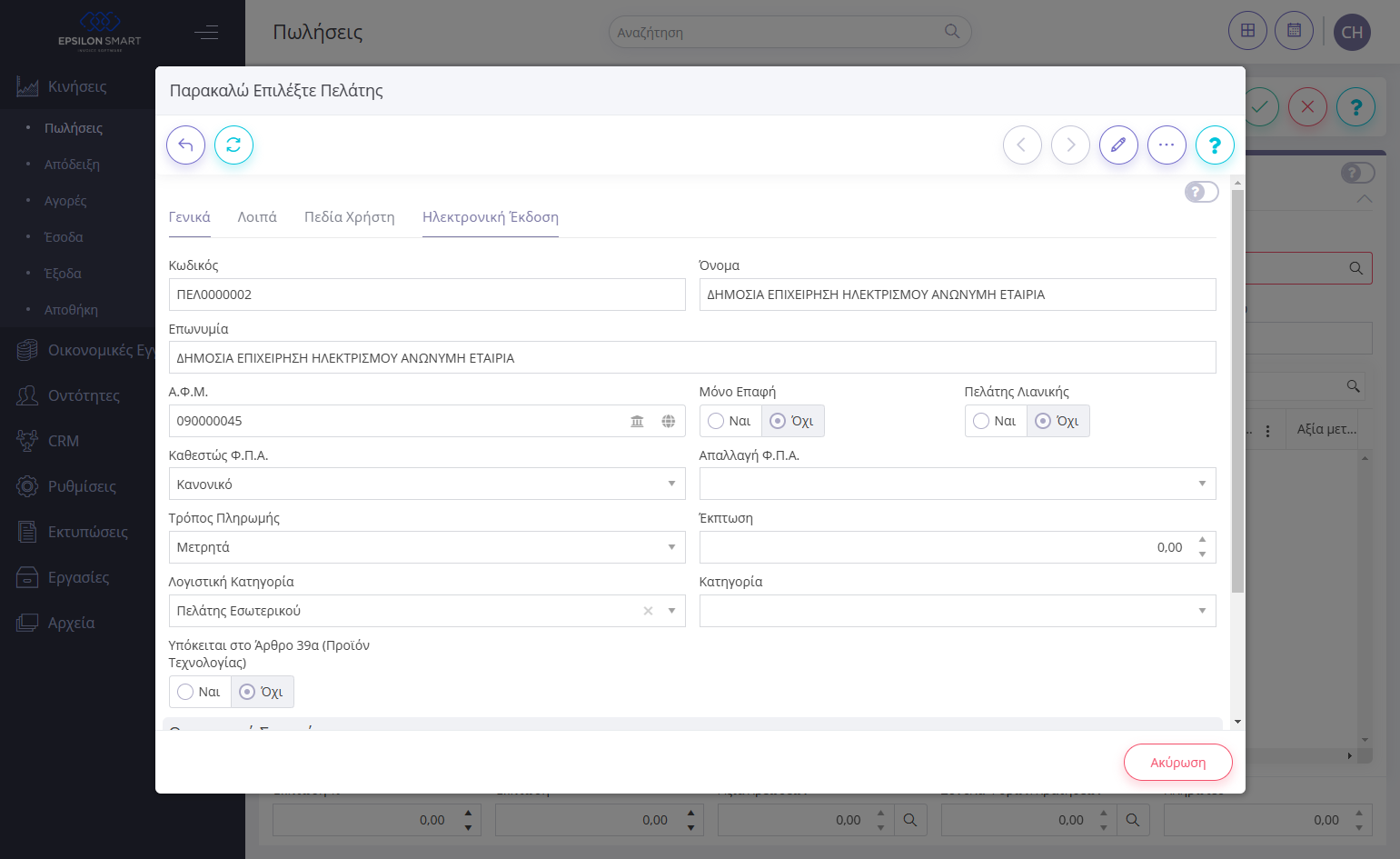Click the Κωδικός input field
The image size is (1400, 859).
427,295
